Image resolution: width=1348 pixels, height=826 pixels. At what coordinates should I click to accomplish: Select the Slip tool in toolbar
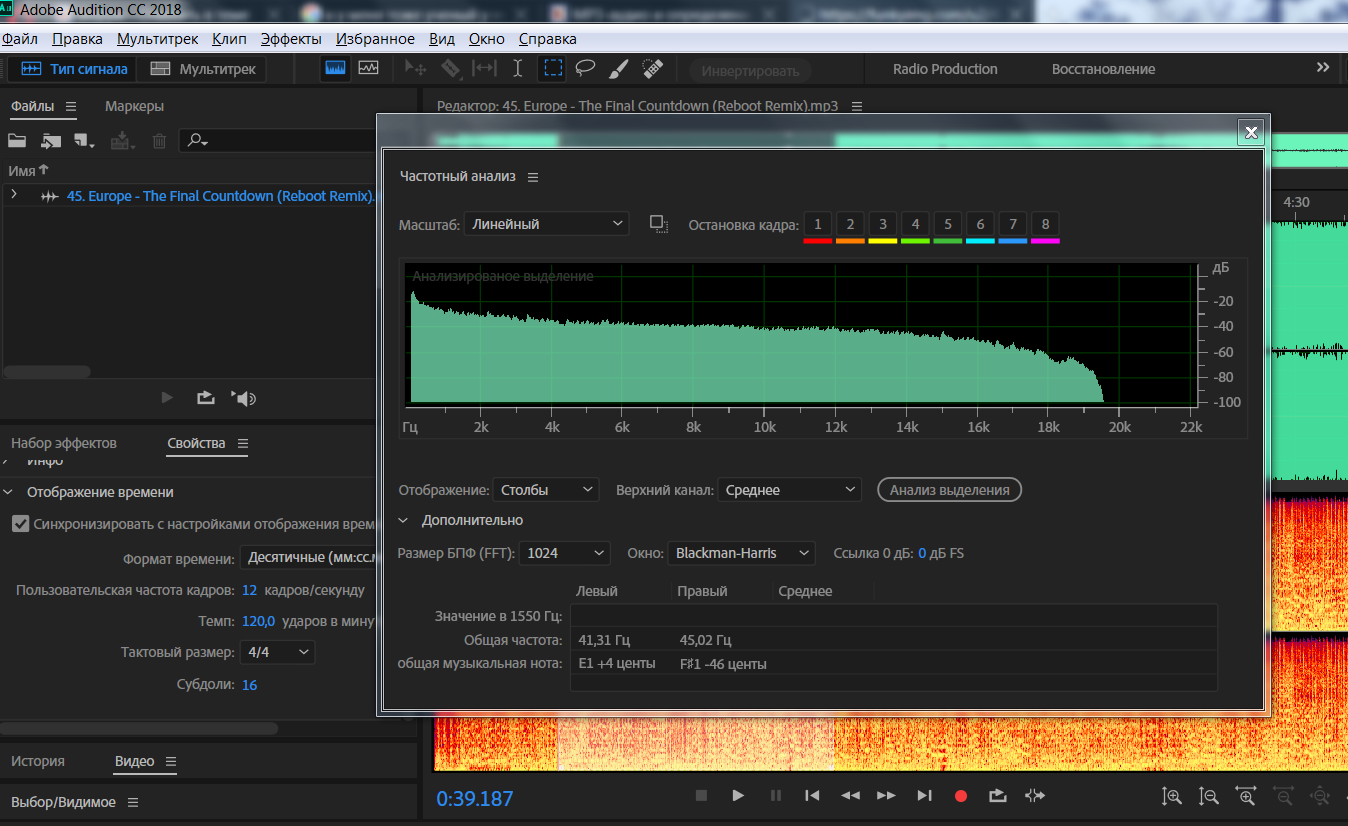tap(484, 69)
